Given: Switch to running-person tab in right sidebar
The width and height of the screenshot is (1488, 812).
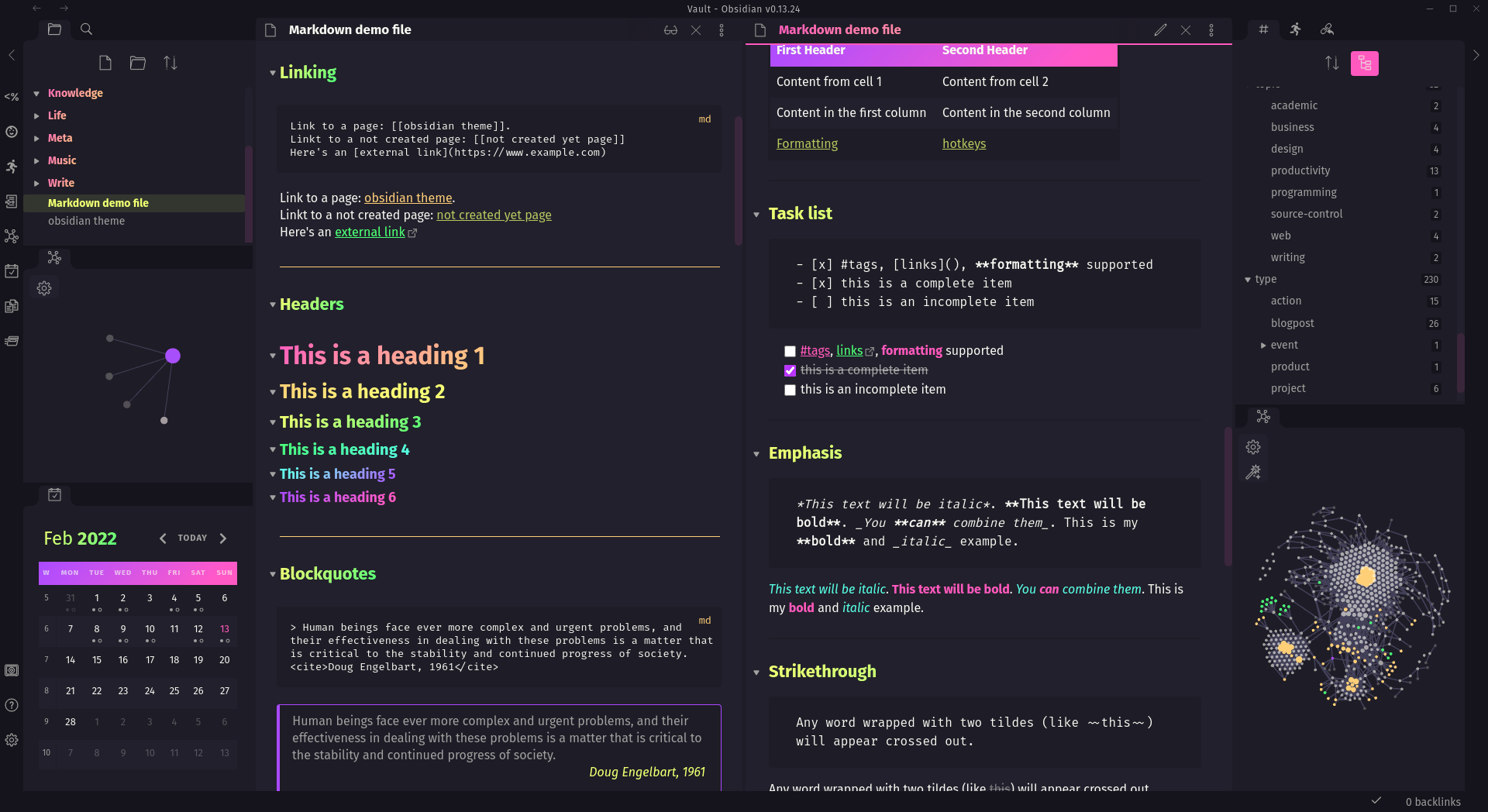Looking at the screenshot, I should (x=1296, y=29).
